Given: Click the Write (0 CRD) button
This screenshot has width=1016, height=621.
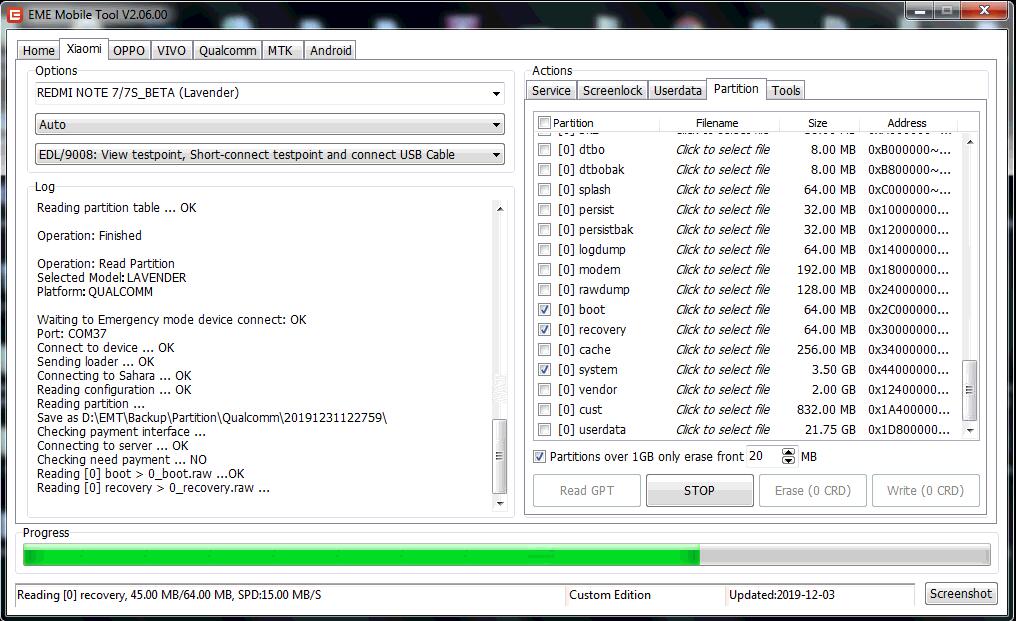Looking at the screenshot, I should [925, 491].
